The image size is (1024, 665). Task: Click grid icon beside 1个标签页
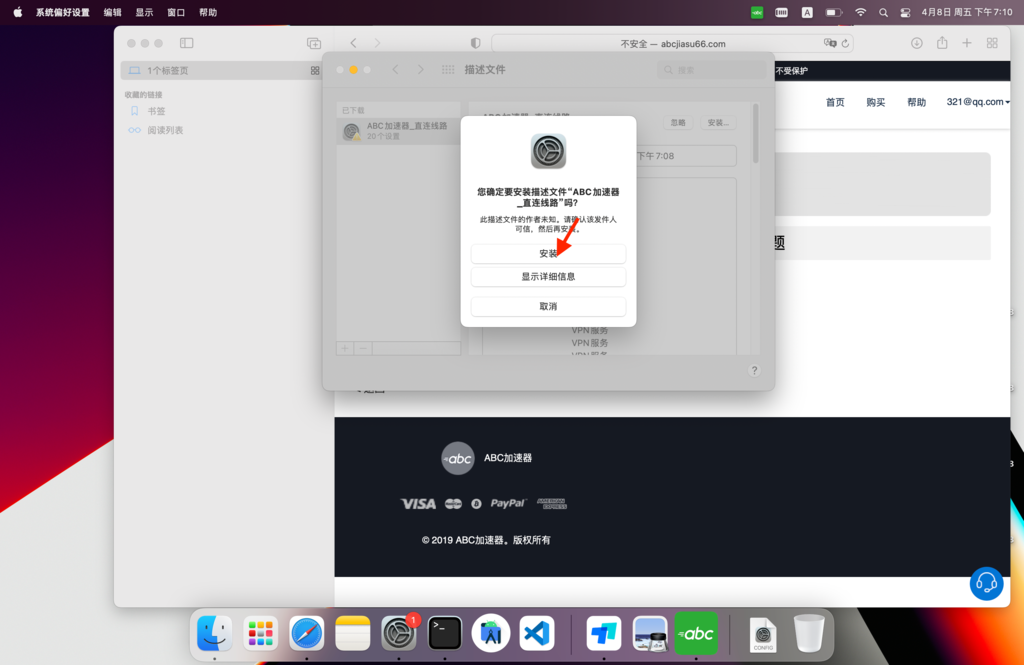pyautogui.click(x=315, y=71)
